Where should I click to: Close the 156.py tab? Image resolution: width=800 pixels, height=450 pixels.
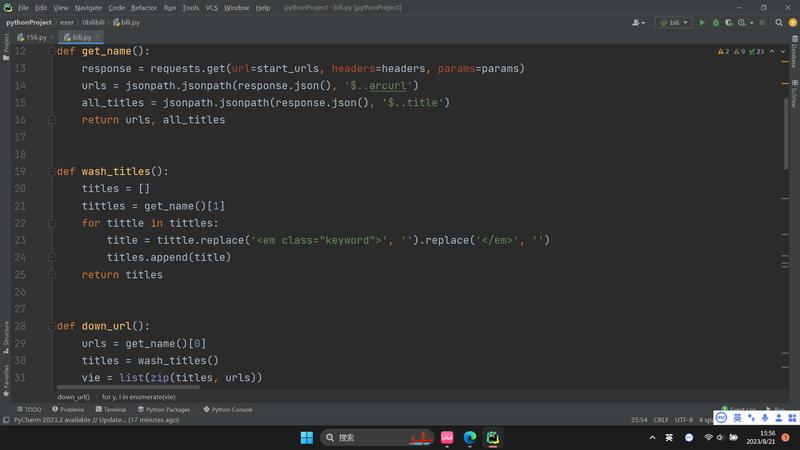tap(53, 37)
